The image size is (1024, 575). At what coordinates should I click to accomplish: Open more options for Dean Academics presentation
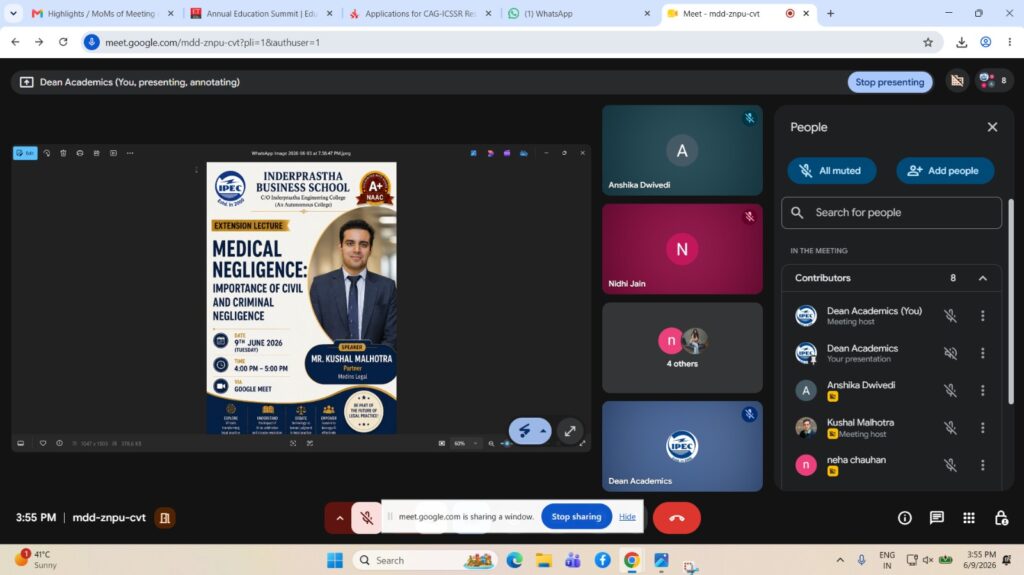(982, 353)
